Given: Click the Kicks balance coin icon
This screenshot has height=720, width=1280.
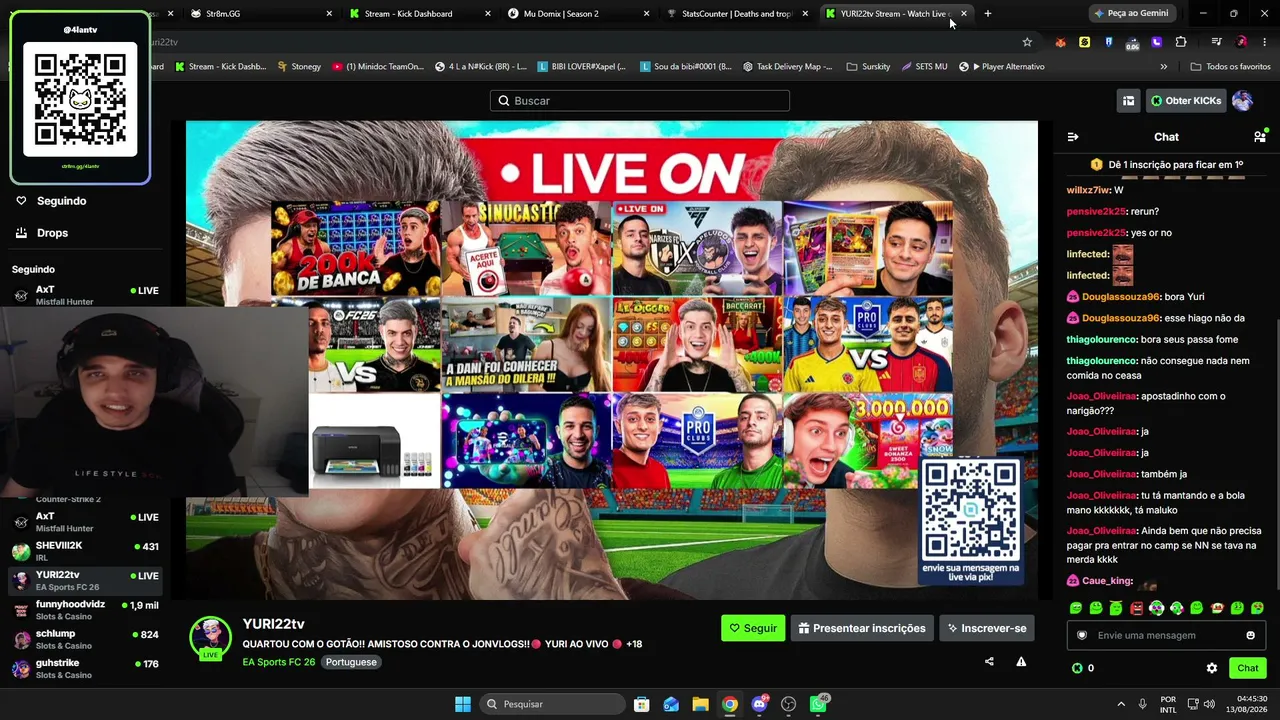Looking at the screenshot, I should click(x=1077, y=668).
